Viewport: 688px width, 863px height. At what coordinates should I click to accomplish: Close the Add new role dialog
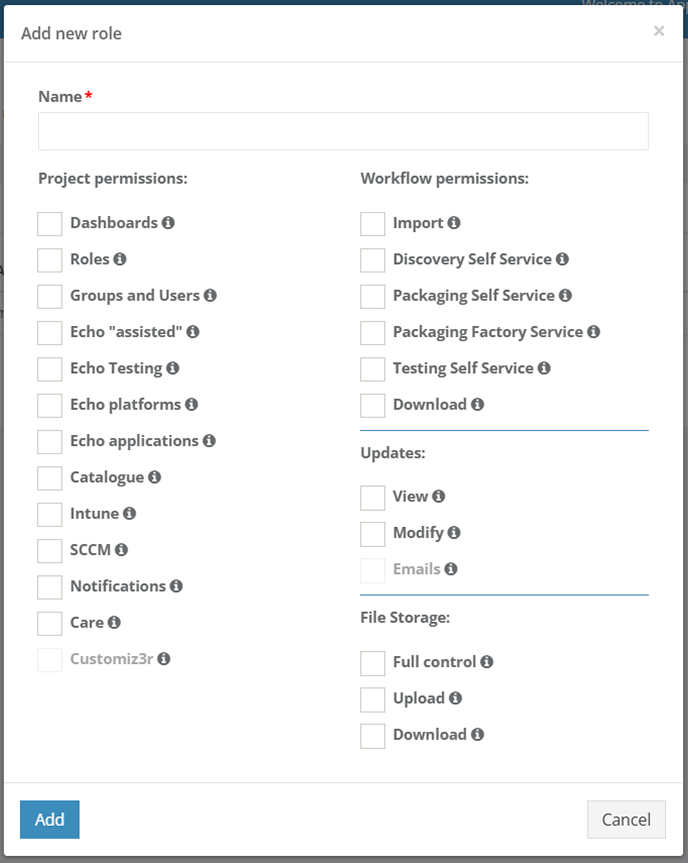tap(659, 31)
